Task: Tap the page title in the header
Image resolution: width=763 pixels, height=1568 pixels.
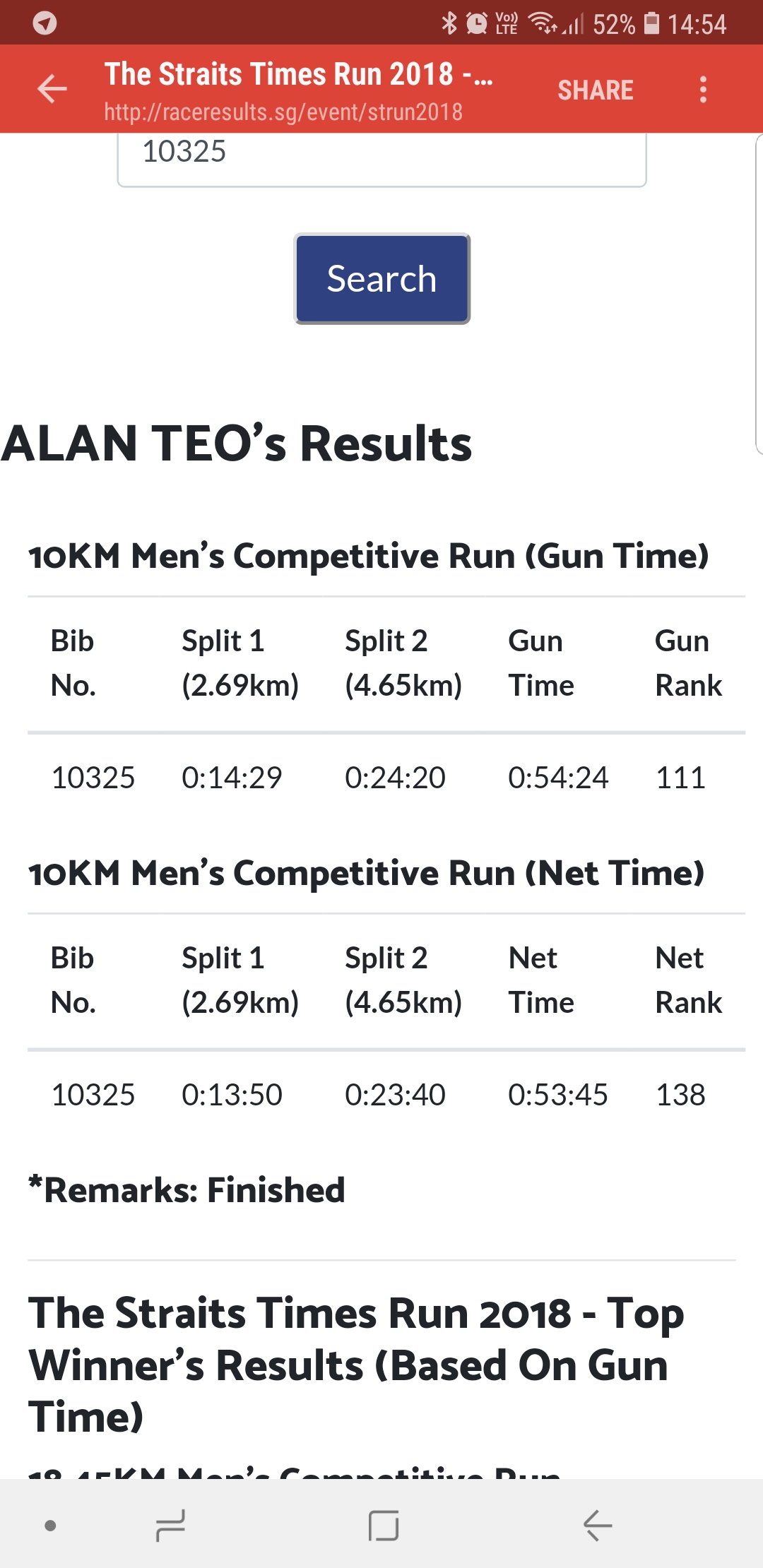Action: tap(298, 74)
